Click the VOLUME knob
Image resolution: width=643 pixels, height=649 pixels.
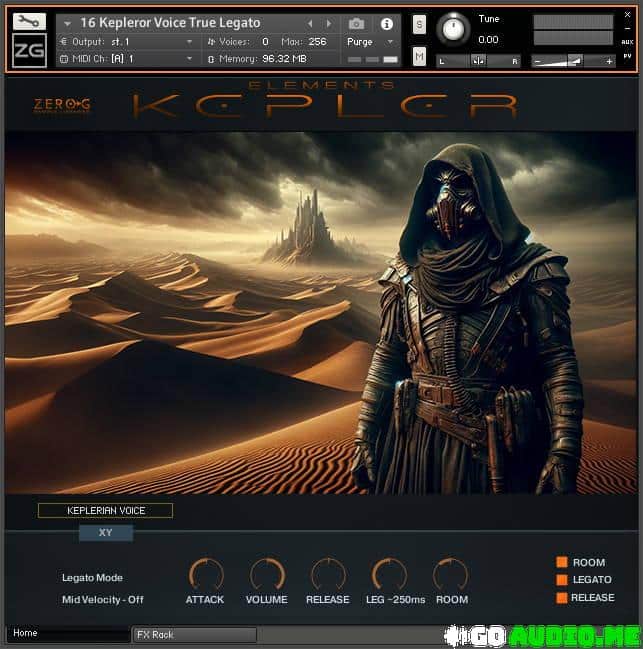click(x=267, y=574)
